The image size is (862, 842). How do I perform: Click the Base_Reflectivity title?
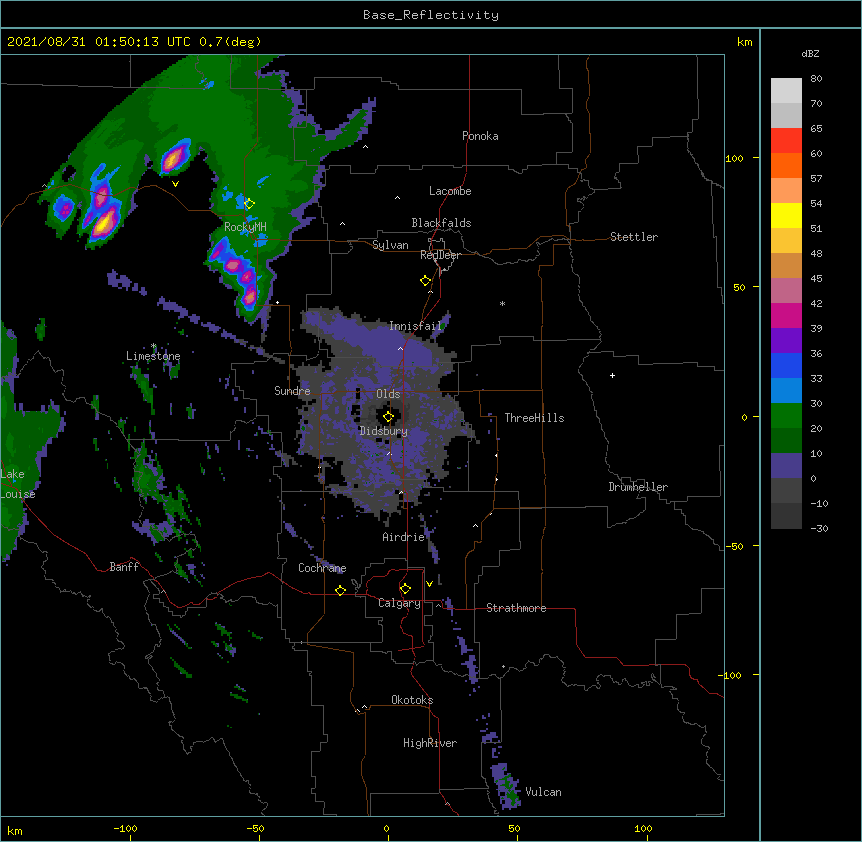tap(431, 15)
